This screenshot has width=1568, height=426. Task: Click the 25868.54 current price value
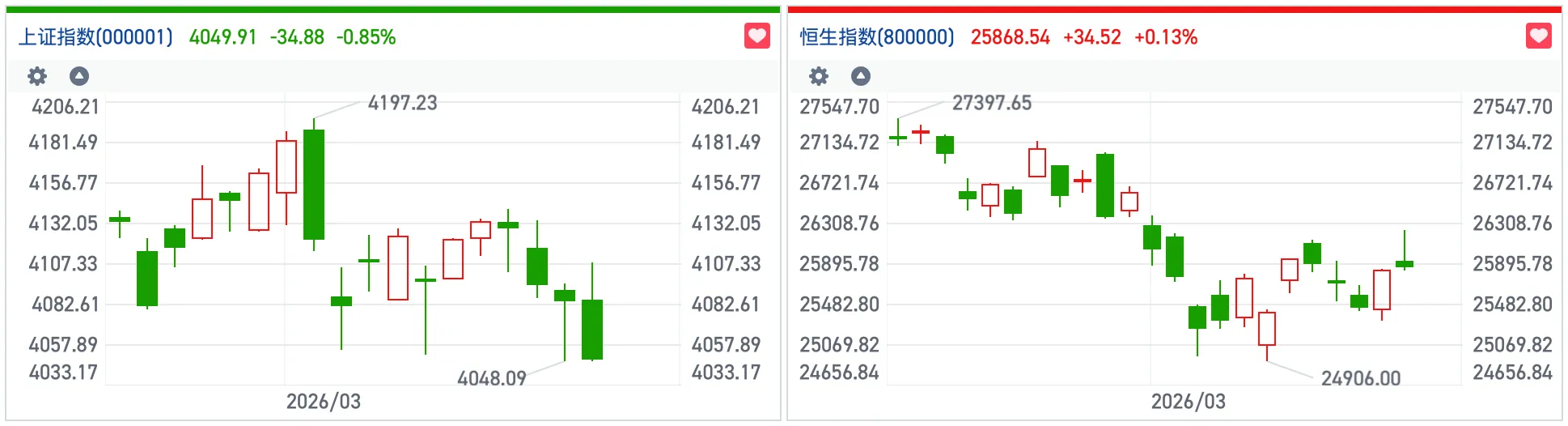[1010, 37]
